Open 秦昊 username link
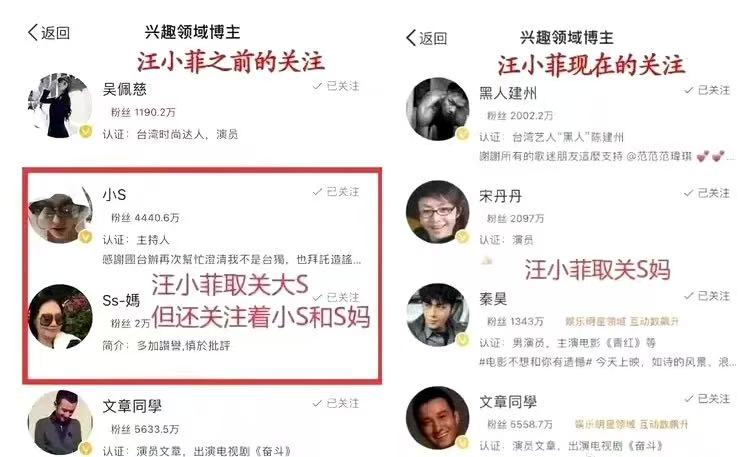This screenshot has height=457, width=750. (x=493, y=299)
